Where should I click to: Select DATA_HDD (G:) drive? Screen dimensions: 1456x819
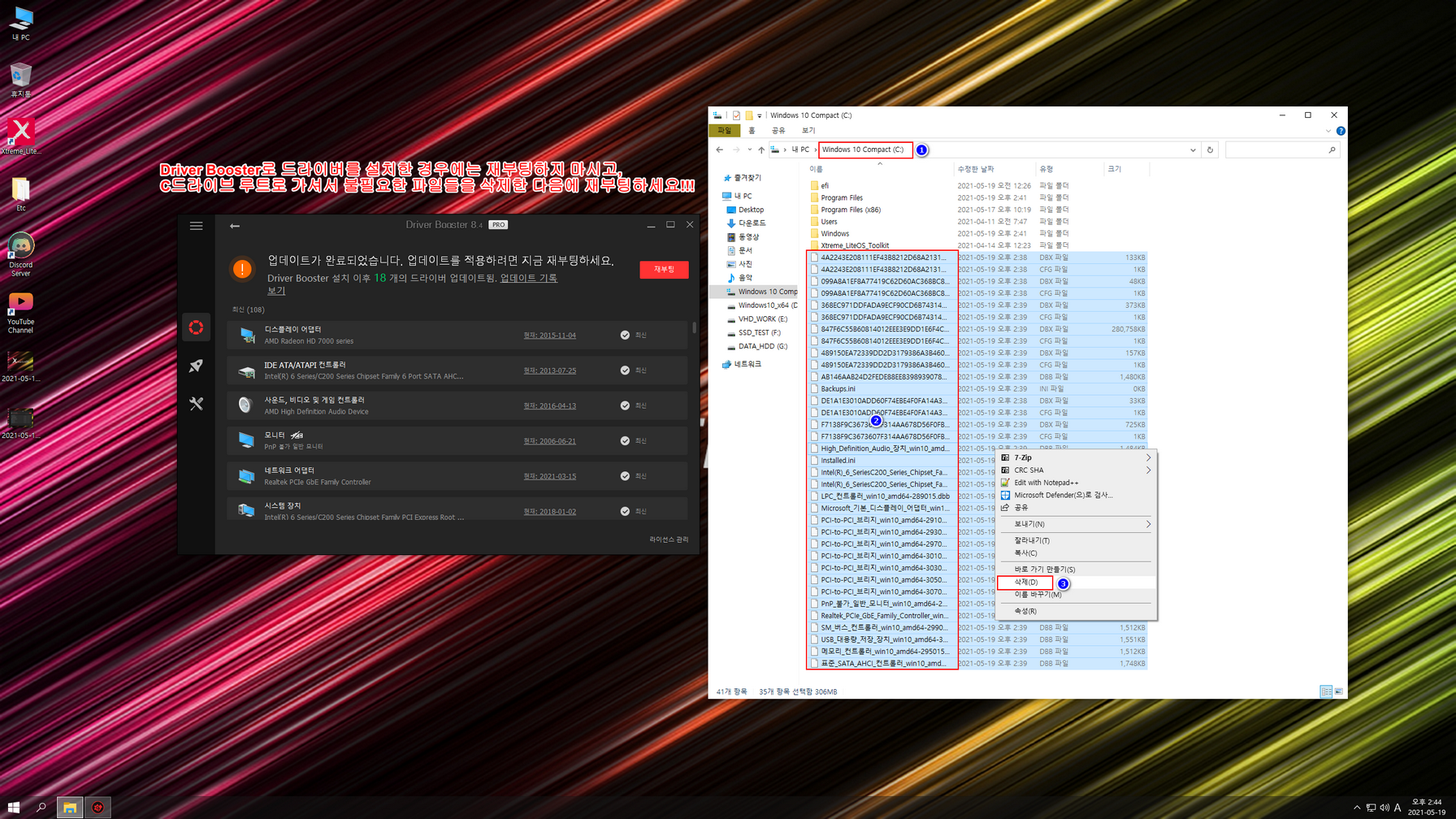[762, 346]
